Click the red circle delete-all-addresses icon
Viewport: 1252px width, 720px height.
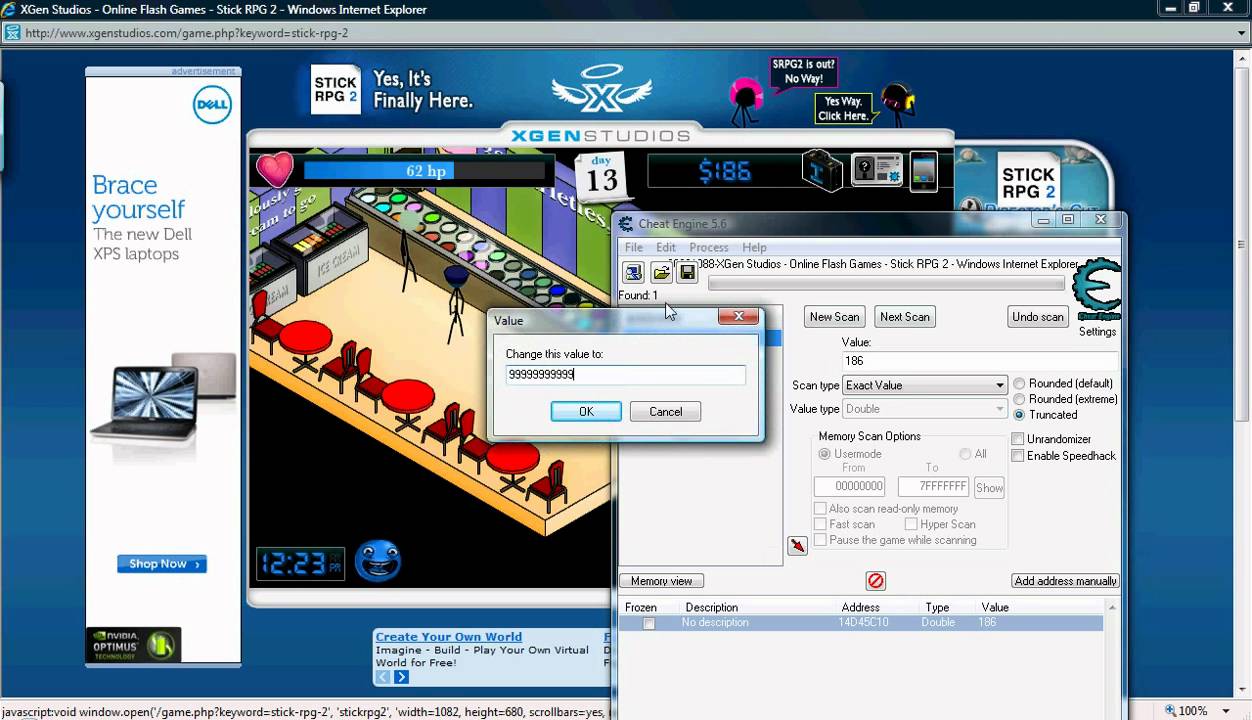click(x=876, y=581)
